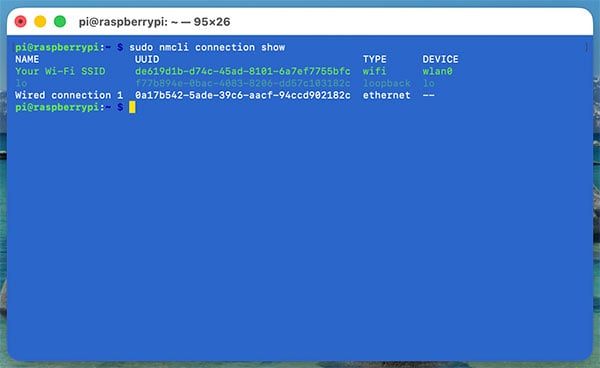Click the lo device value in loopback row

(429, 83)
